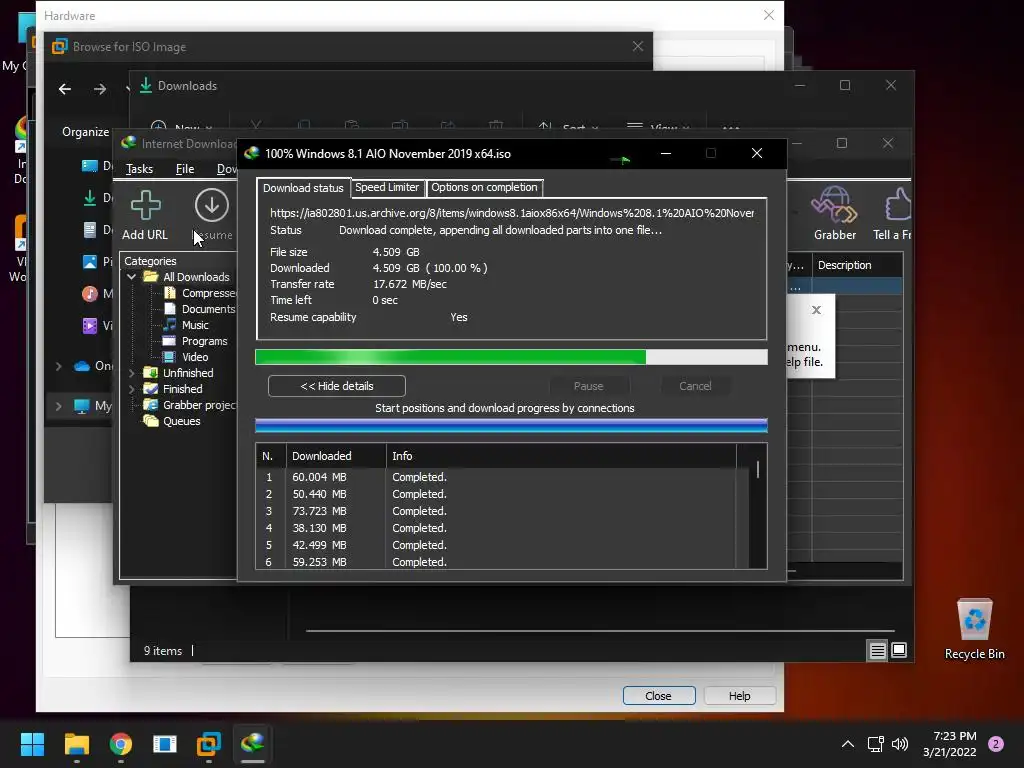Click Help in the Hardware dialog

pos(740,696)
